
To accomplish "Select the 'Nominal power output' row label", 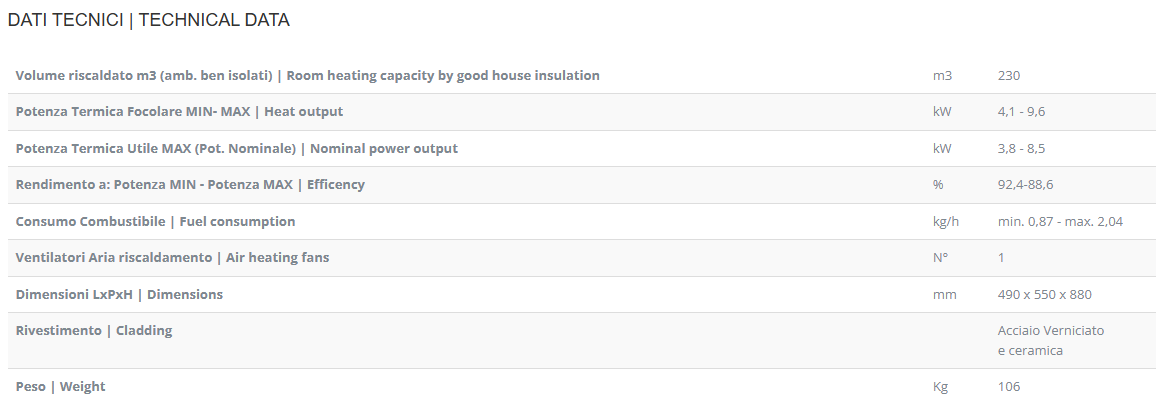I will pyautogui.click(x=236, y=149).
